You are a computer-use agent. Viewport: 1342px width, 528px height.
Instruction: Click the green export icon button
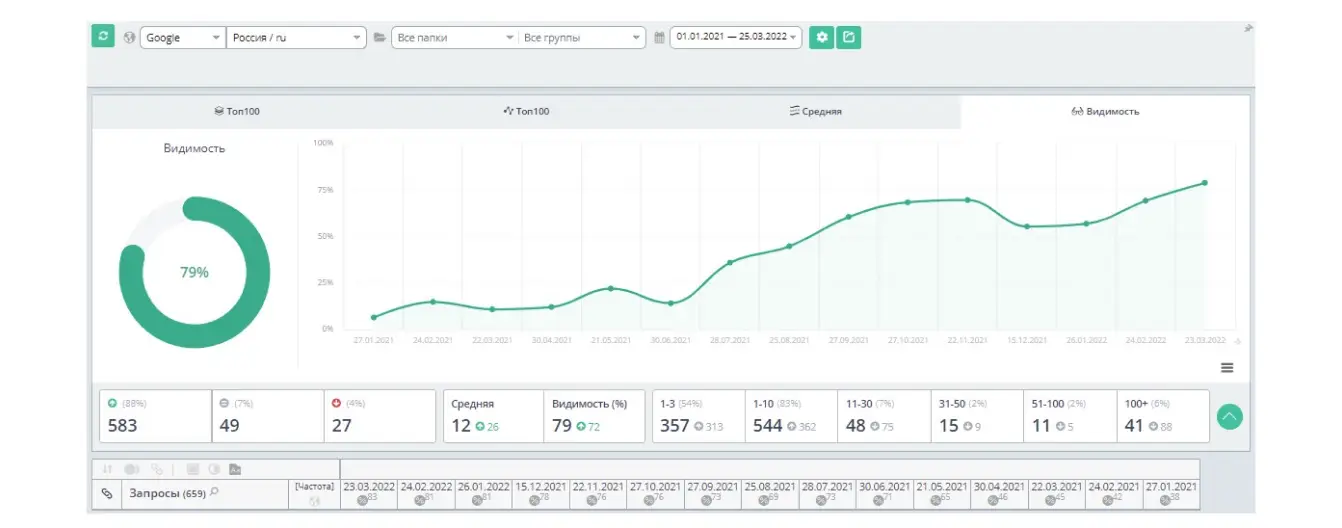849,37
